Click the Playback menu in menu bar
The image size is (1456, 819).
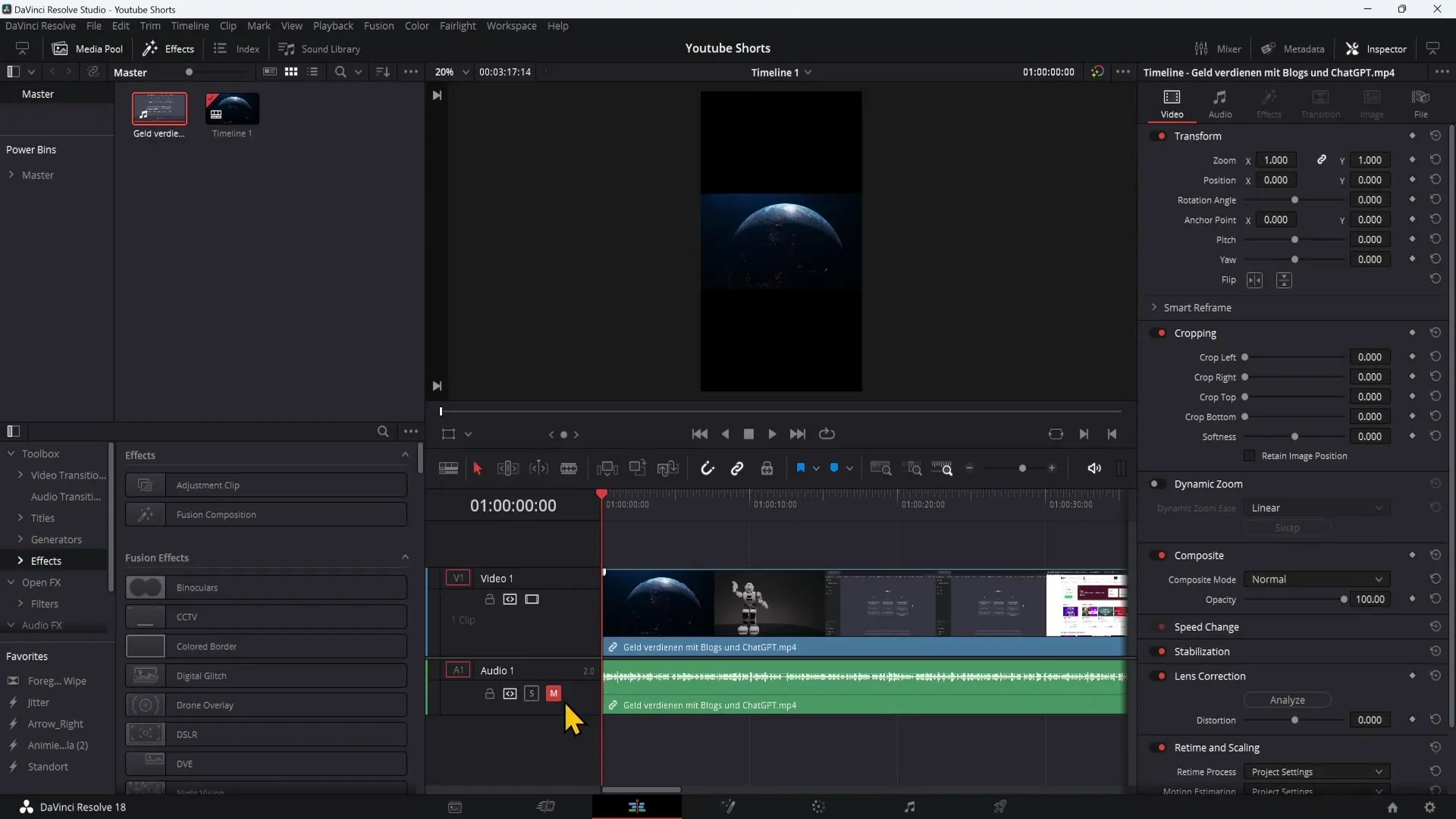334,25
